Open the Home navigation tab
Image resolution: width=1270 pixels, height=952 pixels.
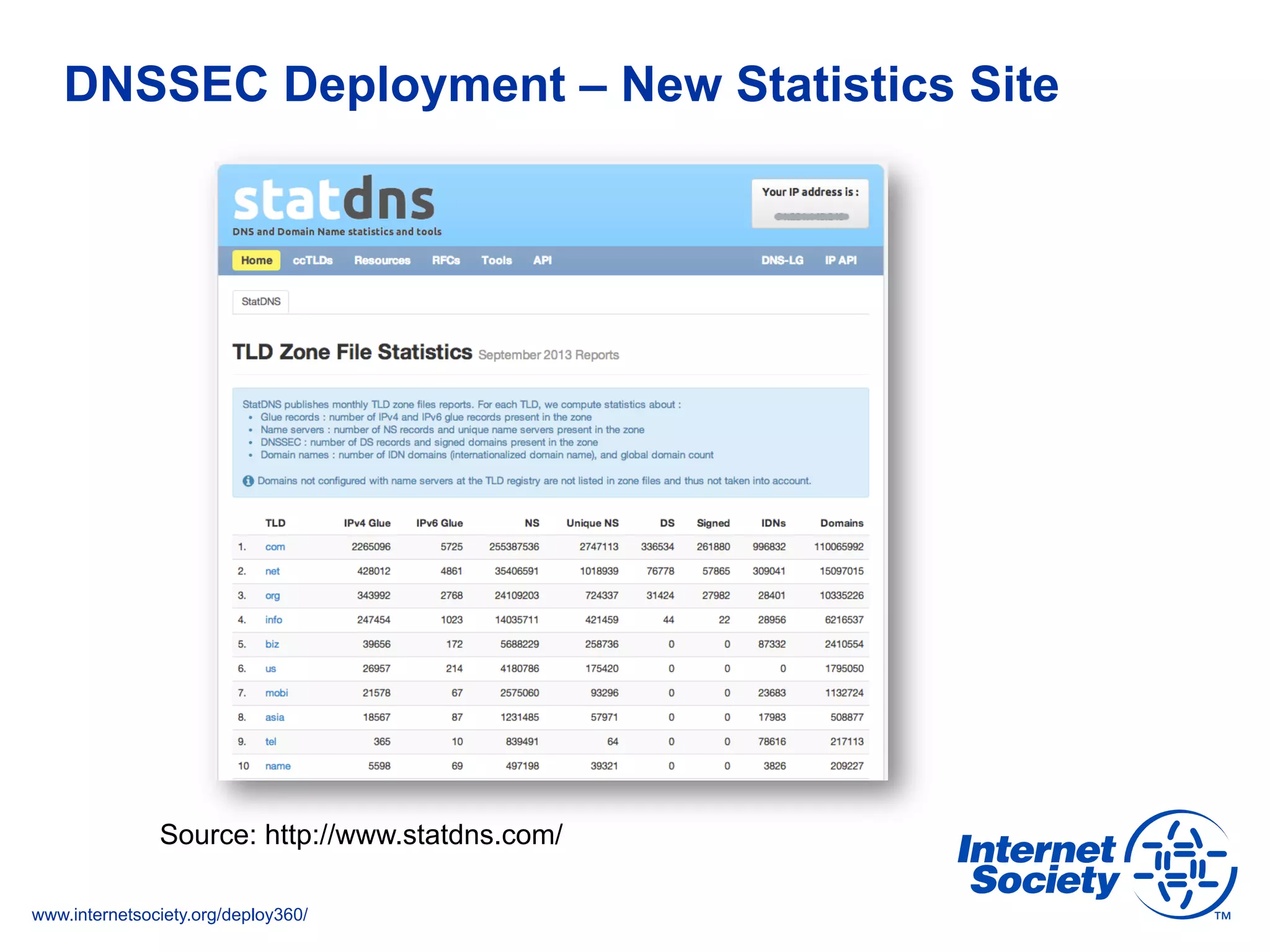(256, 260)
